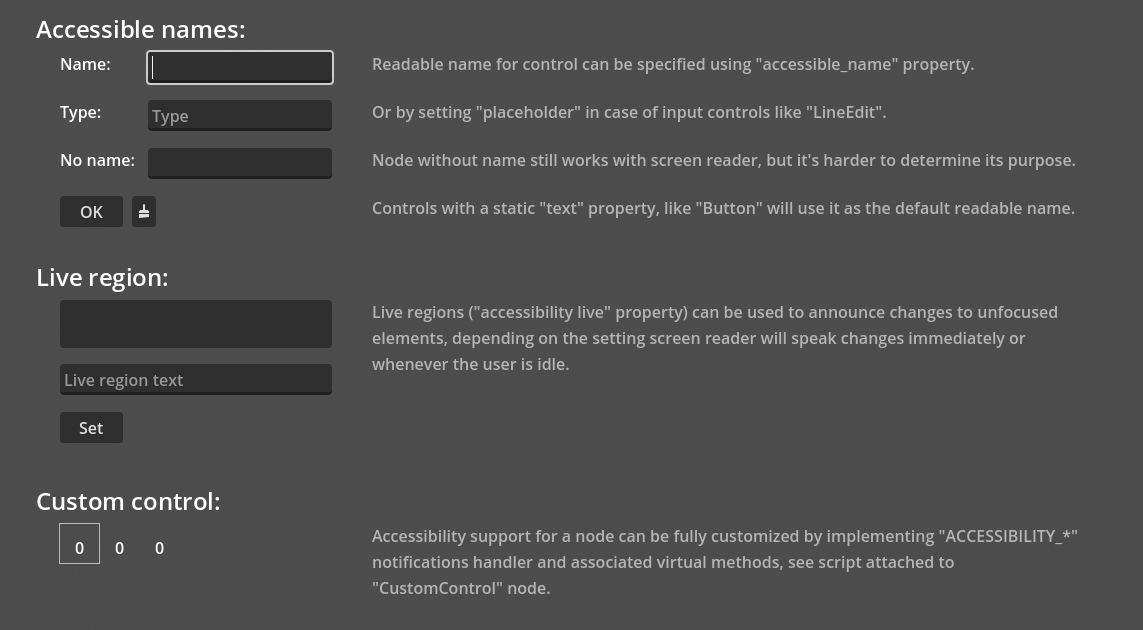Click the Custom control heading
The width and height of the screenshot is (1143, 630).
click(128, 500)
